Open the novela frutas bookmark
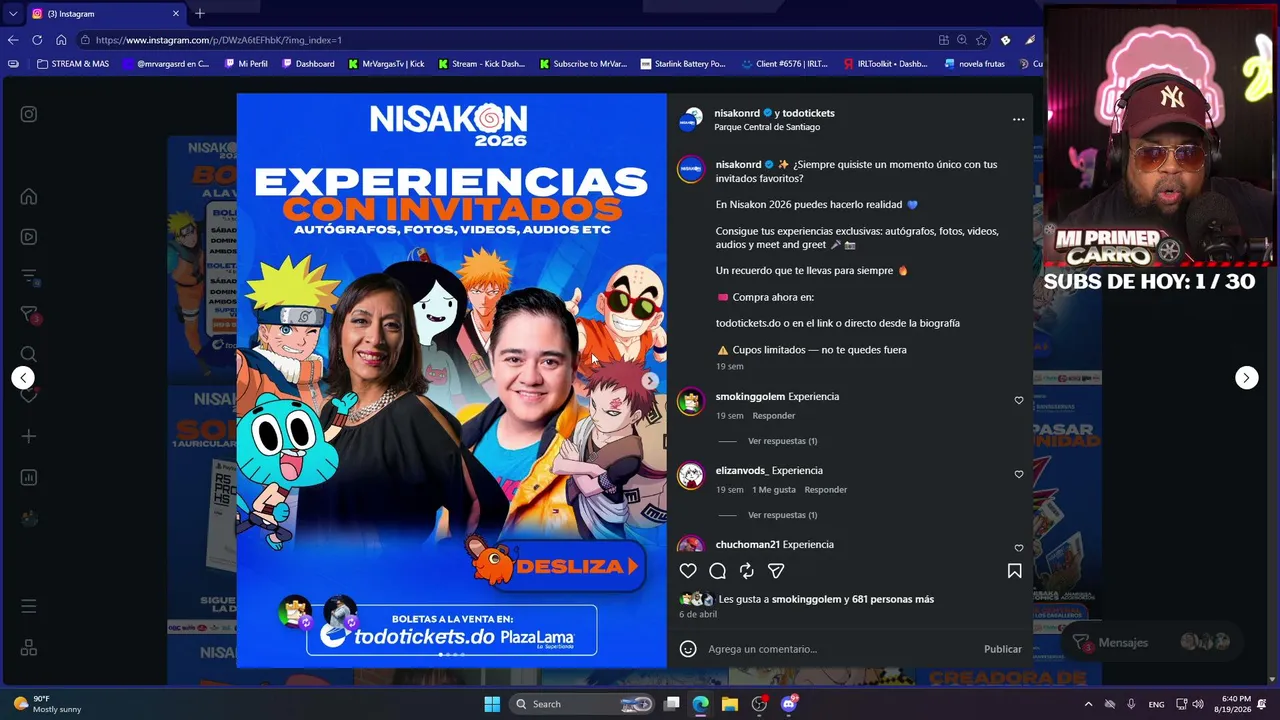The height and width of the screenshot is (720, 1280). pyautogui.click(x=975, y=64)
